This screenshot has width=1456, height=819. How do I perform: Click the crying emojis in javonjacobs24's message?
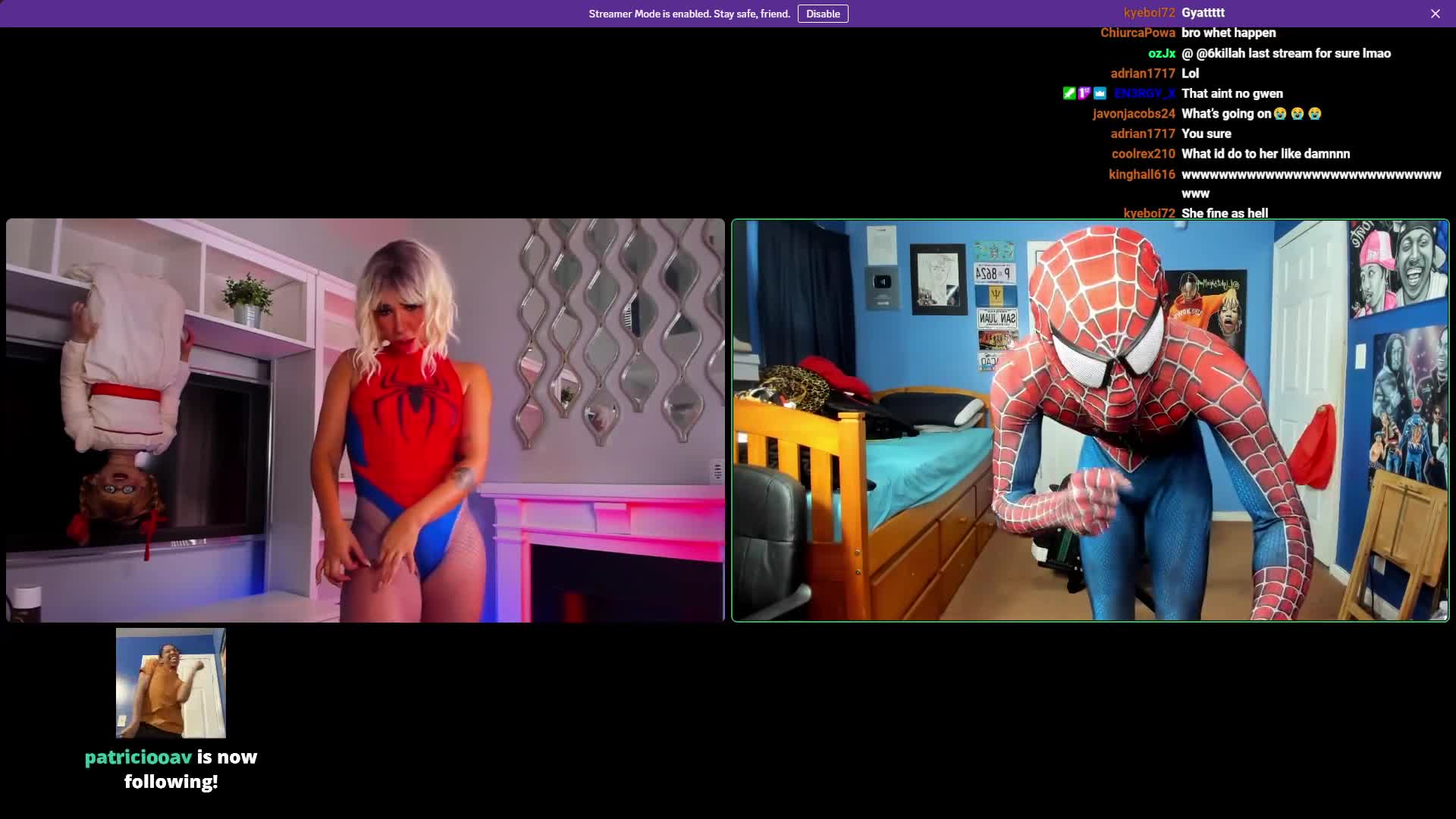point(1298,114)
